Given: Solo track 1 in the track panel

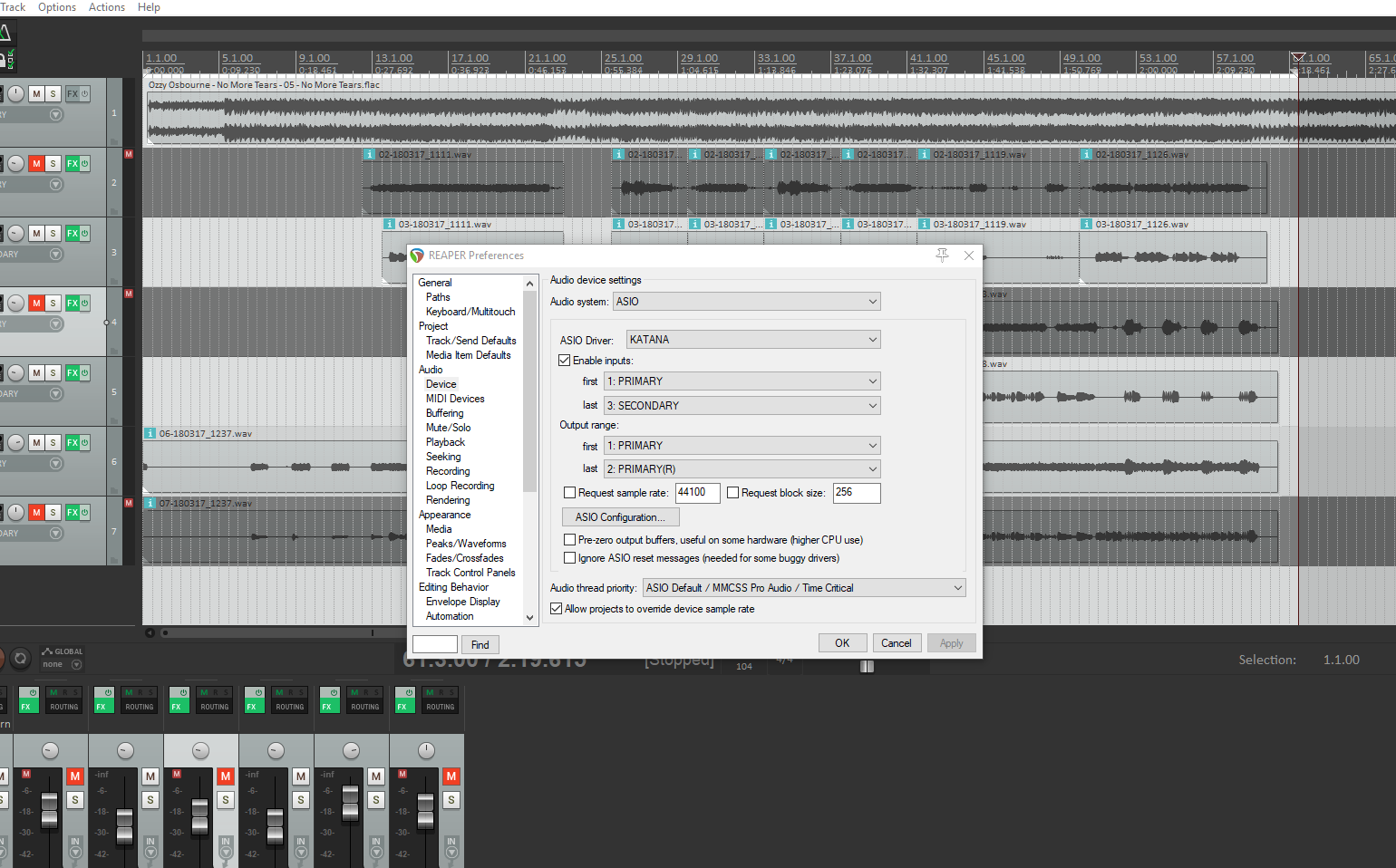Looking at the screenshot, I should 53,94.
